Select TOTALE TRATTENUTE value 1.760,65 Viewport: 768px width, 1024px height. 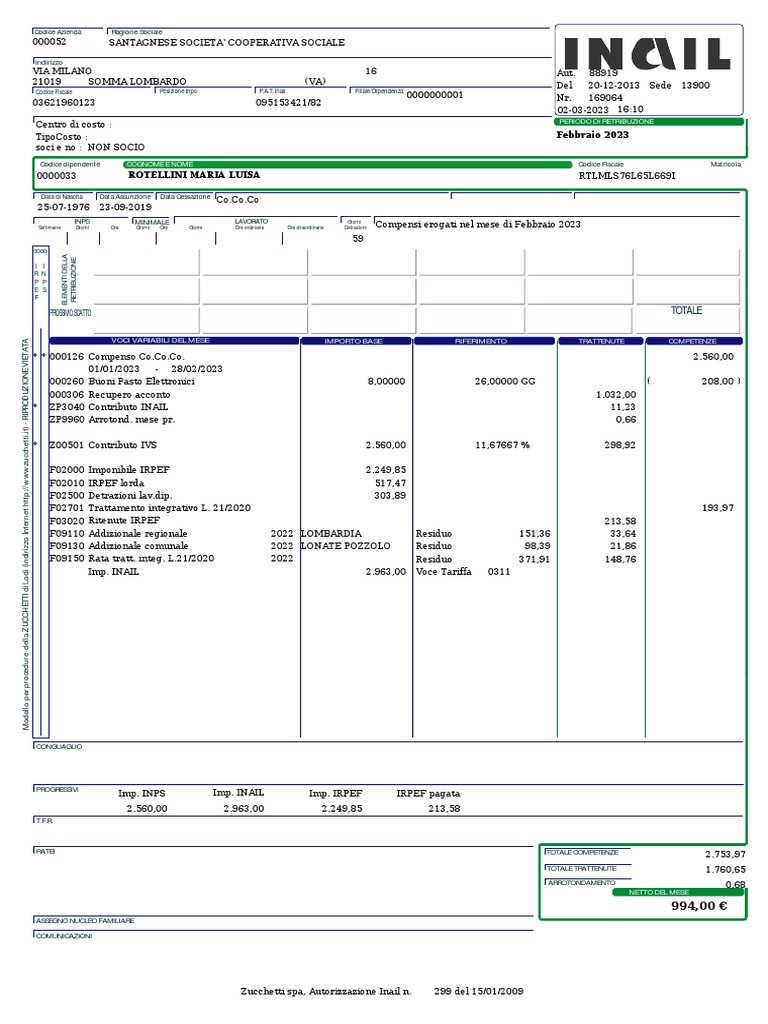[725, 870]
